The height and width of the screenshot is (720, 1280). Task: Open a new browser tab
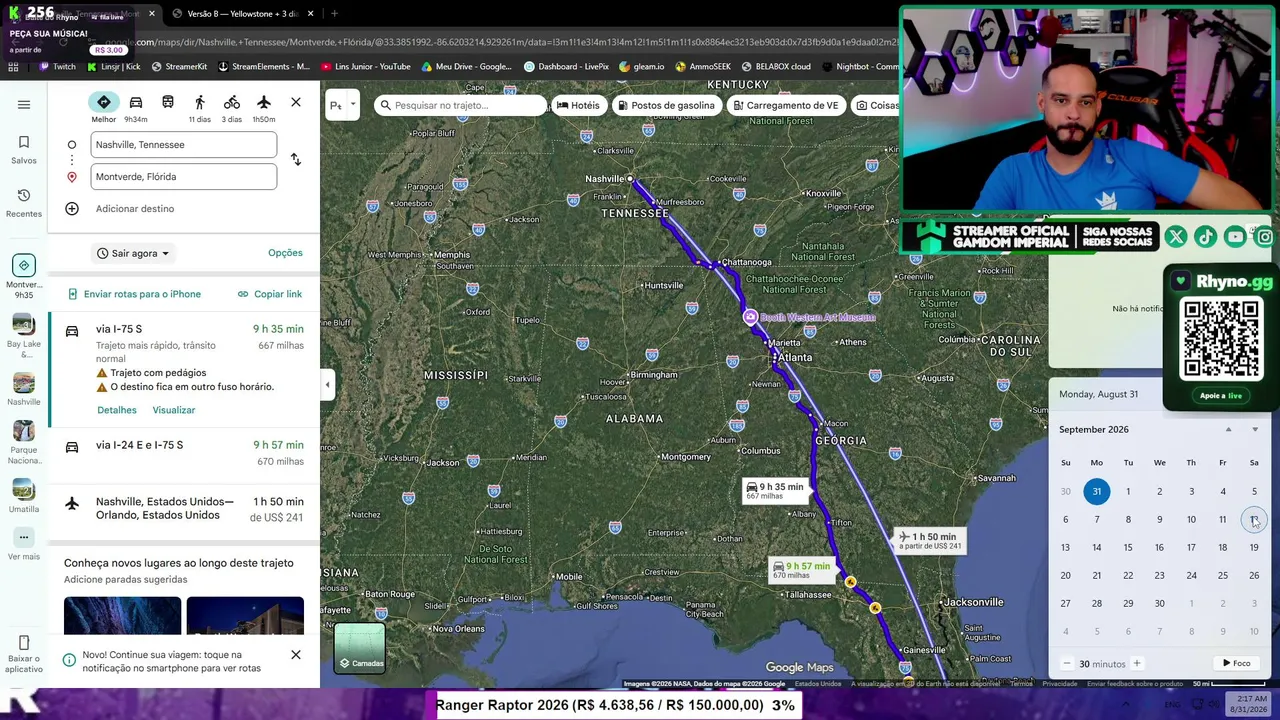[334, 14]
